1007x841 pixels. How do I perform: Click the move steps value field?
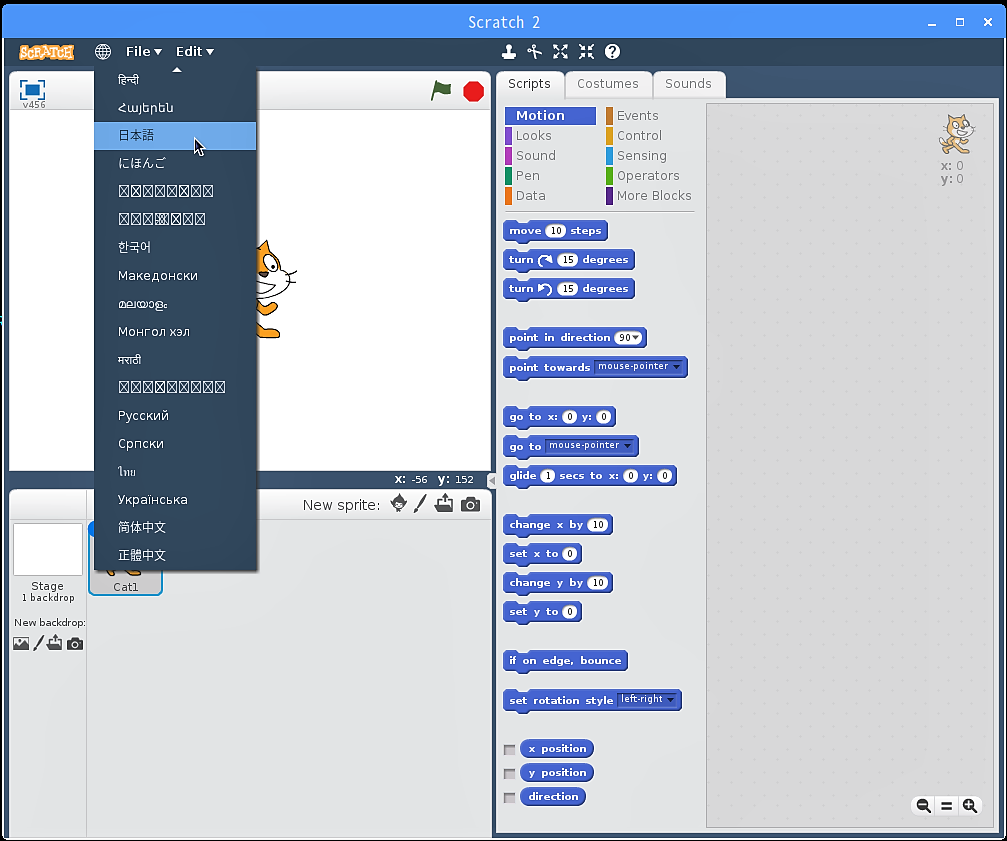556,230
